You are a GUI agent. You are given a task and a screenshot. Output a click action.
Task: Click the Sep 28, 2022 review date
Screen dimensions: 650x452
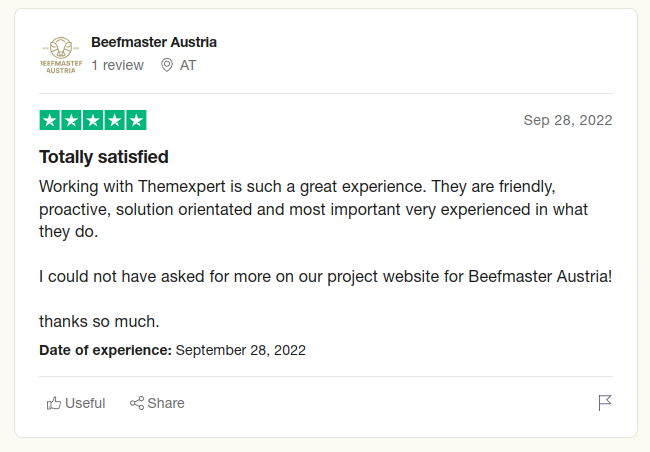[568, 120]
